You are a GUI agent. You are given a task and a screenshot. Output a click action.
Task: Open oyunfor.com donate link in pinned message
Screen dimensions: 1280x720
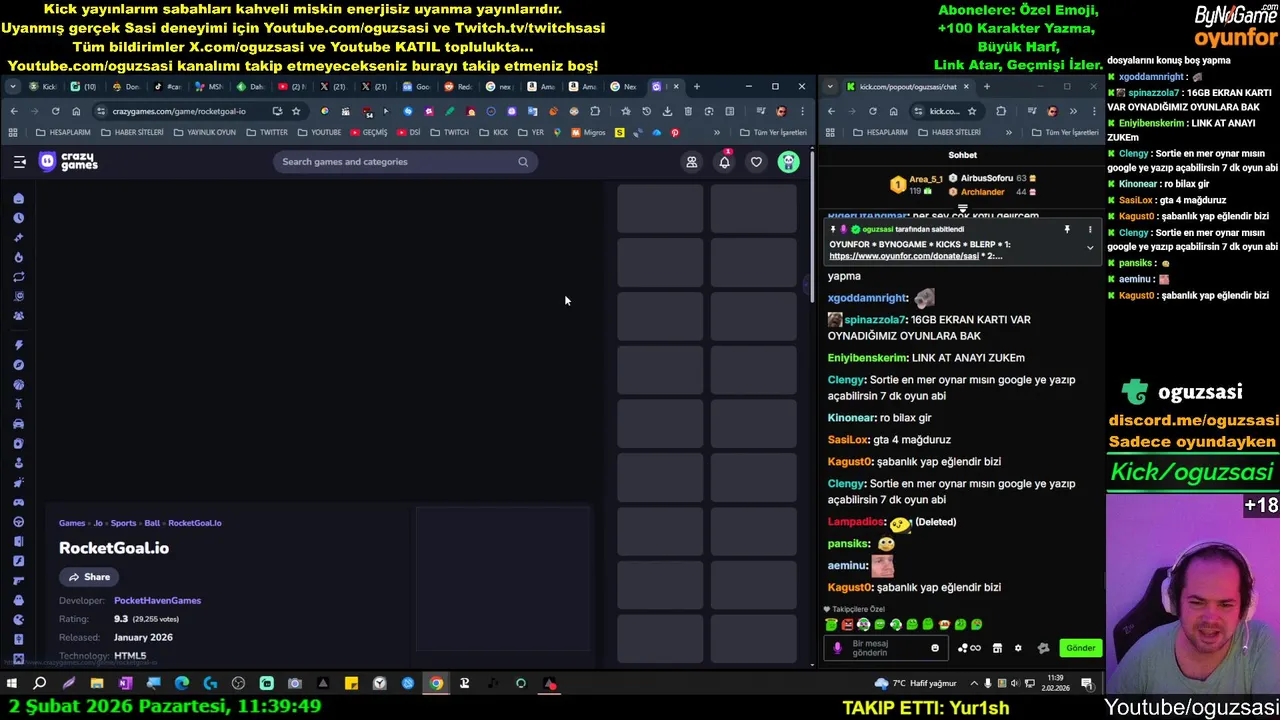(904, 256)
